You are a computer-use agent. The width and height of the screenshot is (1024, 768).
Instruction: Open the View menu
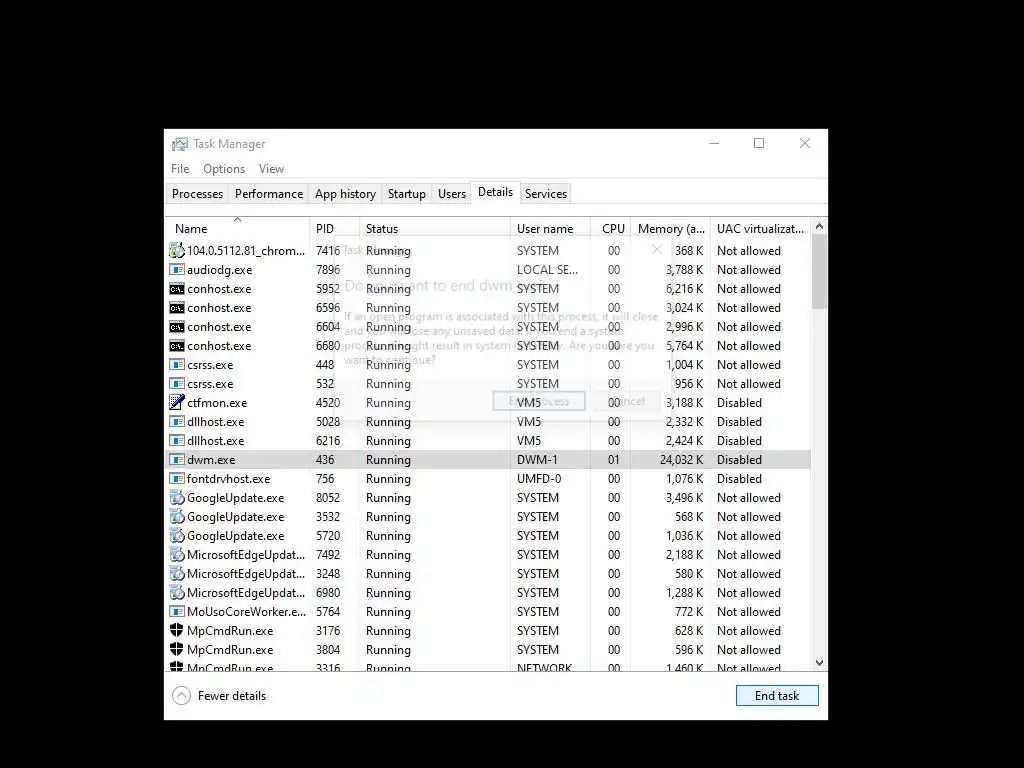point(271,168)
